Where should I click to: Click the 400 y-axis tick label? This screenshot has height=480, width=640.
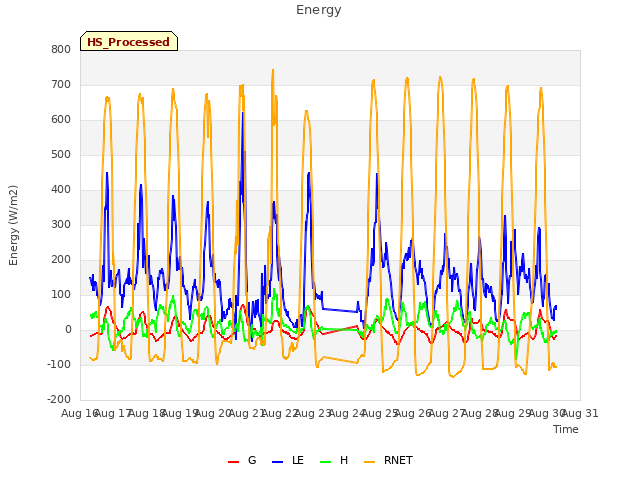click(x=61, y=189)
